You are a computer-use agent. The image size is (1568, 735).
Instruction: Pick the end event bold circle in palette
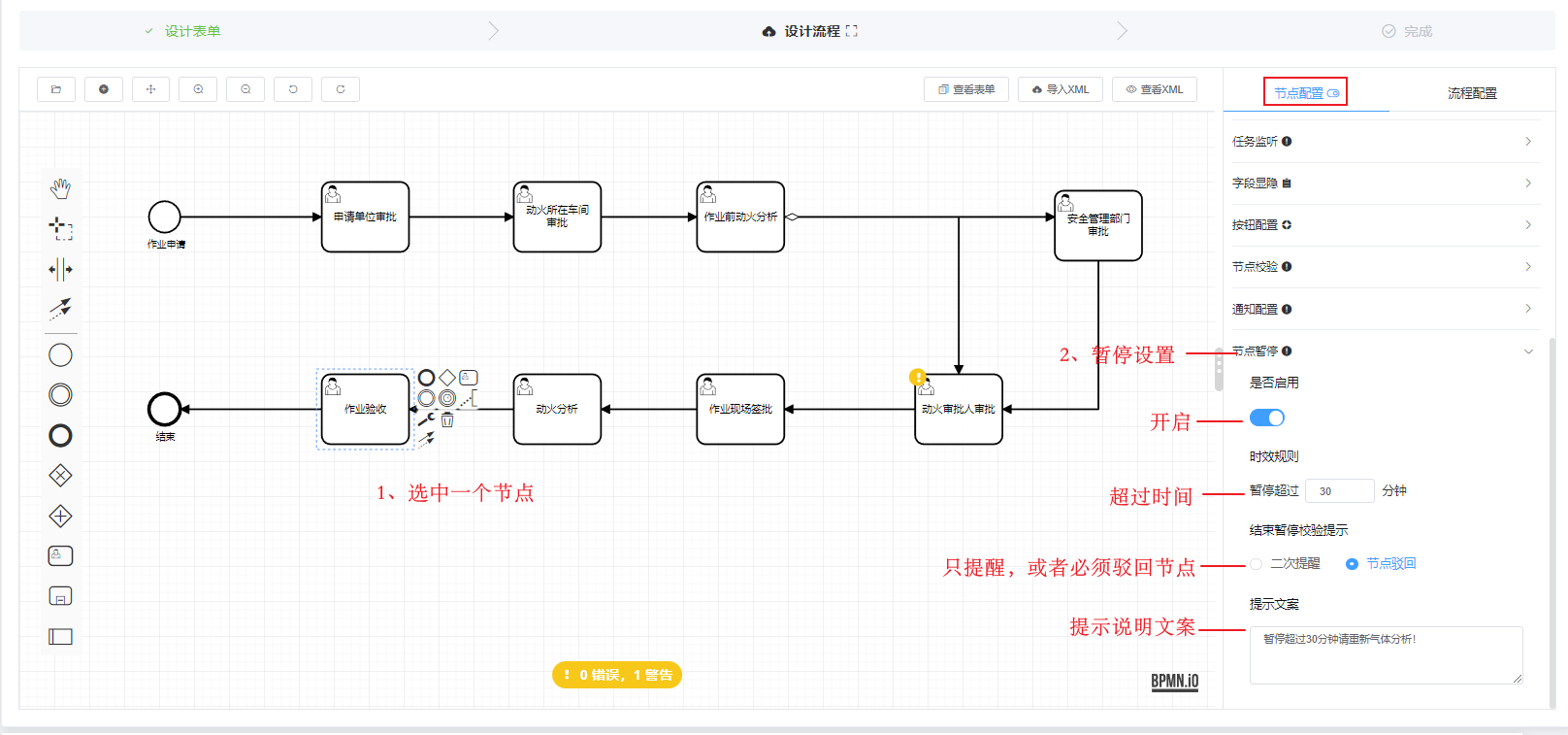click(60, 435)
